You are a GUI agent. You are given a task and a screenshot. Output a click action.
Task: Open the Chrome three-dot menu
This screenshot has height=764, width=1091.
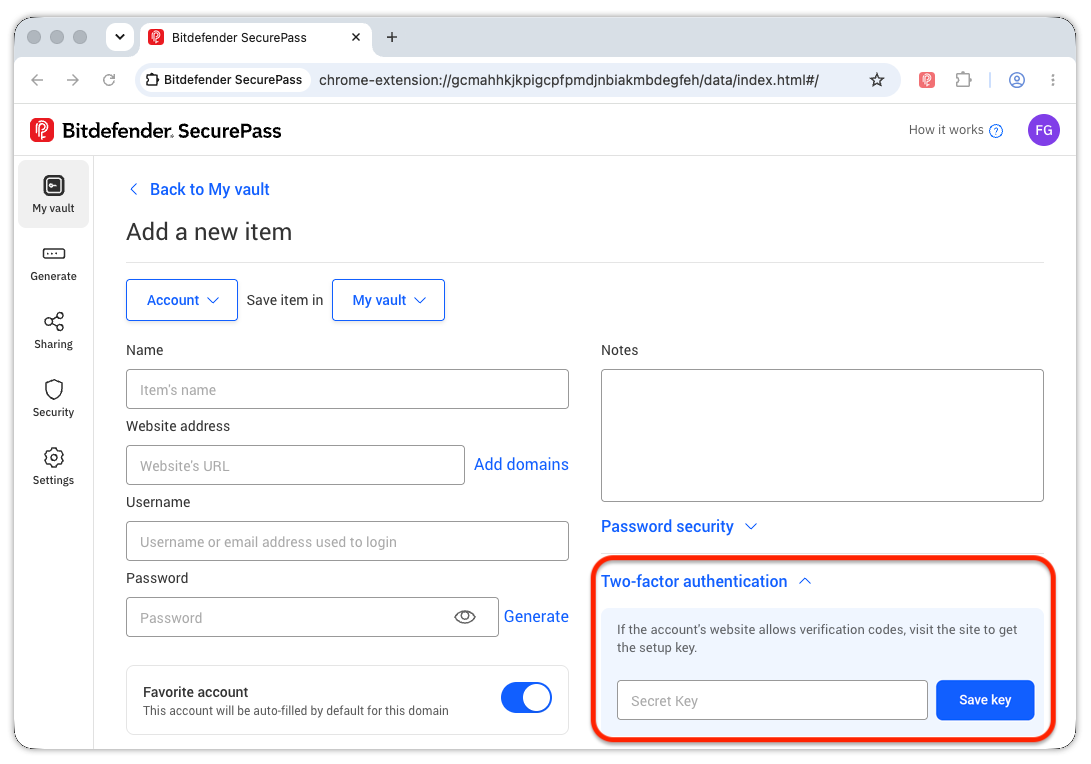click(x=1053, y=80)
